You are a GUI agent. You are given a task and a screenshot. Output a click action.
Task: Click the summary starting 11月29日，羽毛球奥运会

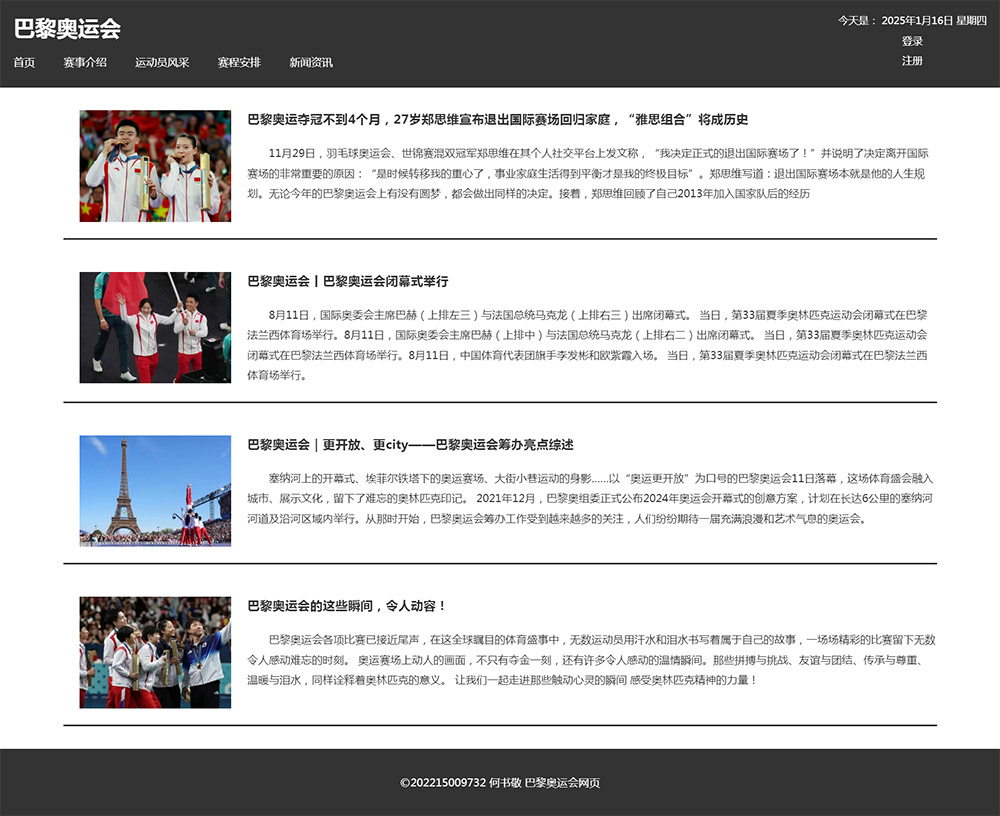pos(588,174)
